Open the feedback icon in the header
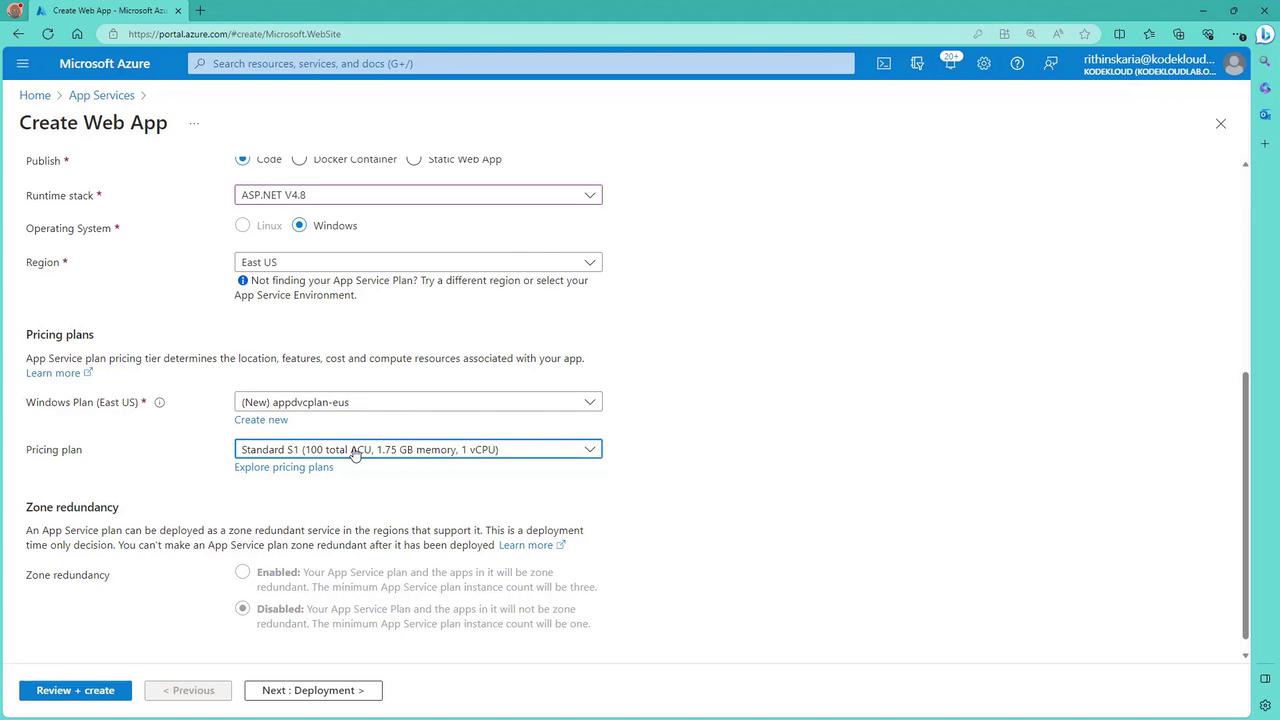 1050,63
